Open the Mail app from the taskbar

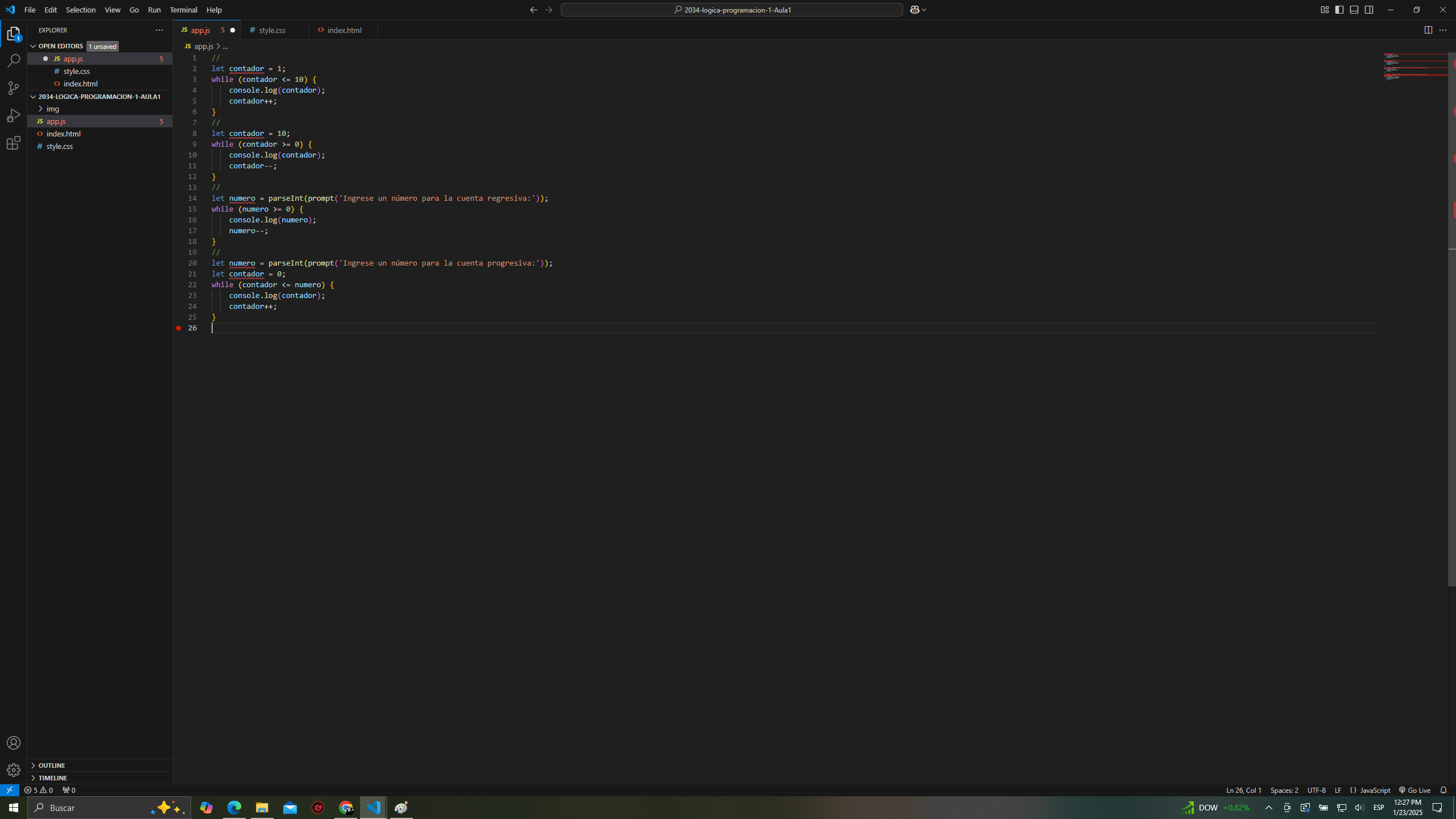pos(290,808)
